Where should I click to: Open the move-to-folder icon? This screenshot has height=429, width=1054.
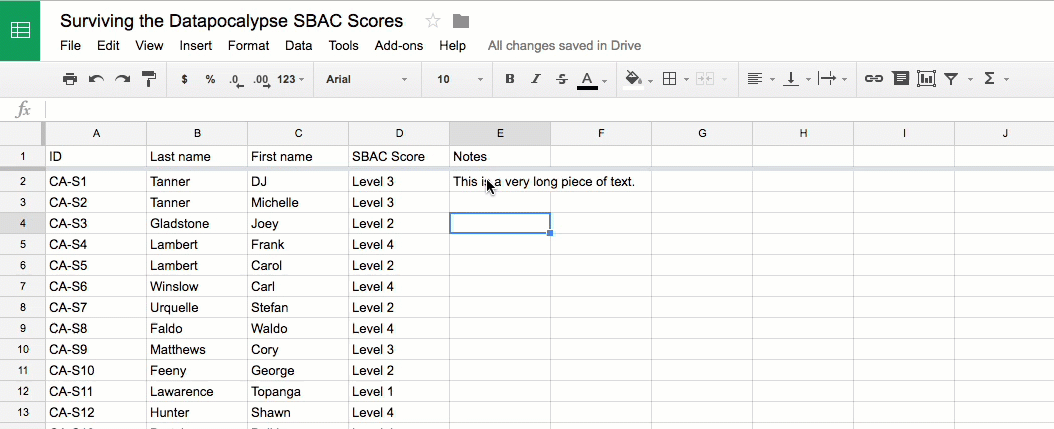[x=460, y=21]
